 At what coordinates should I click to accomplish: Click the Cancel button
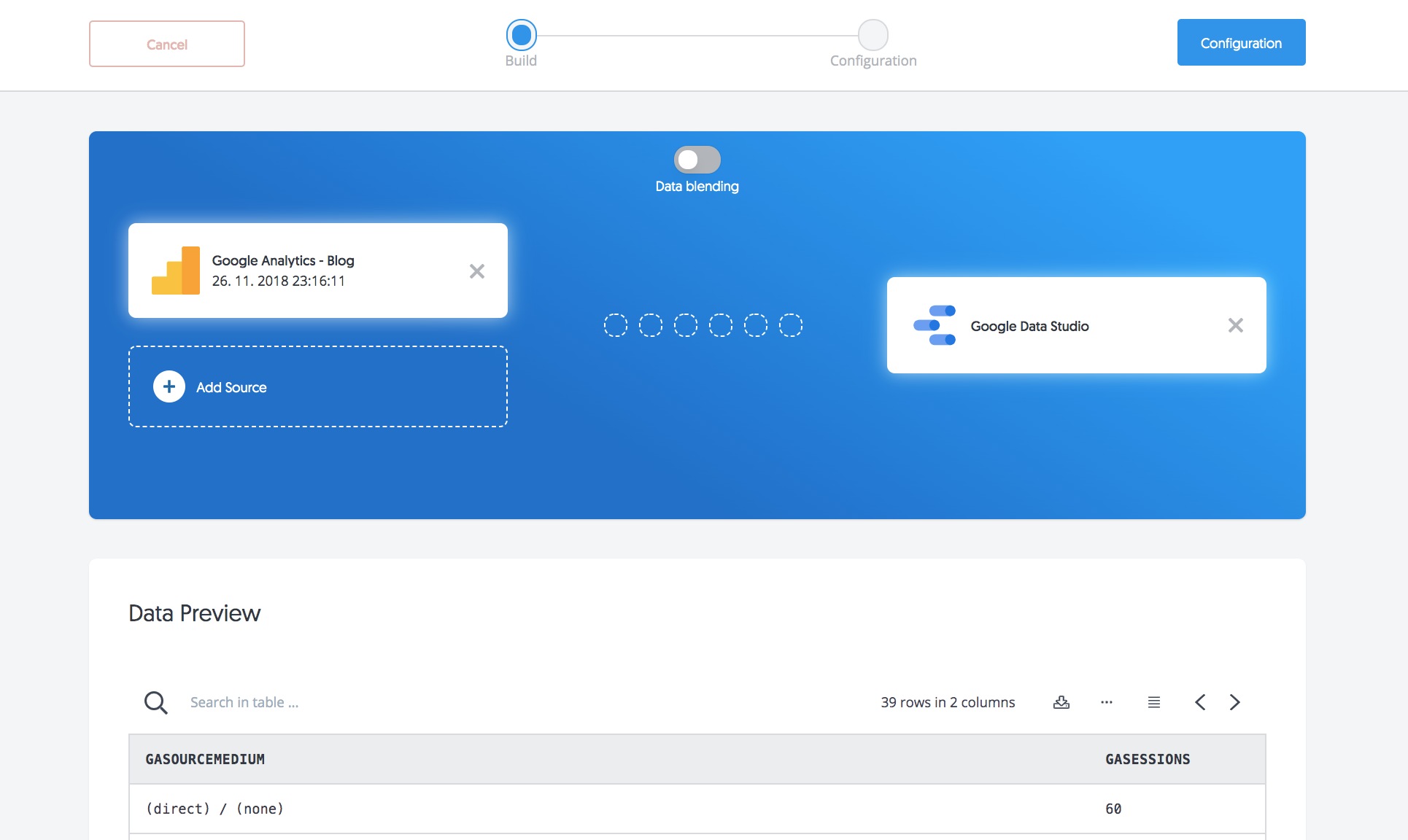(167, 44)
